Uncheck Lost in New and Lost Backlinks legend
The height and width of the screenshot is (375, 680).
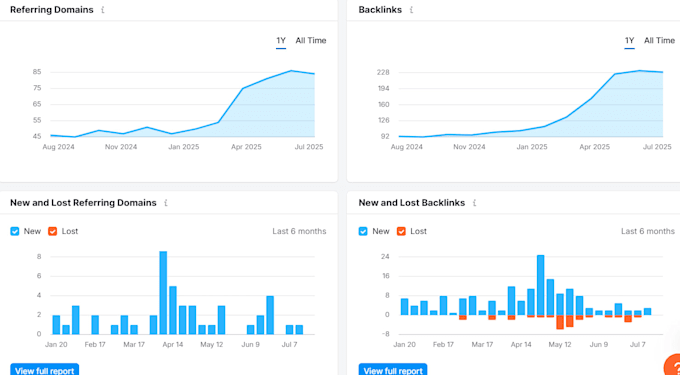click(401, 232)
